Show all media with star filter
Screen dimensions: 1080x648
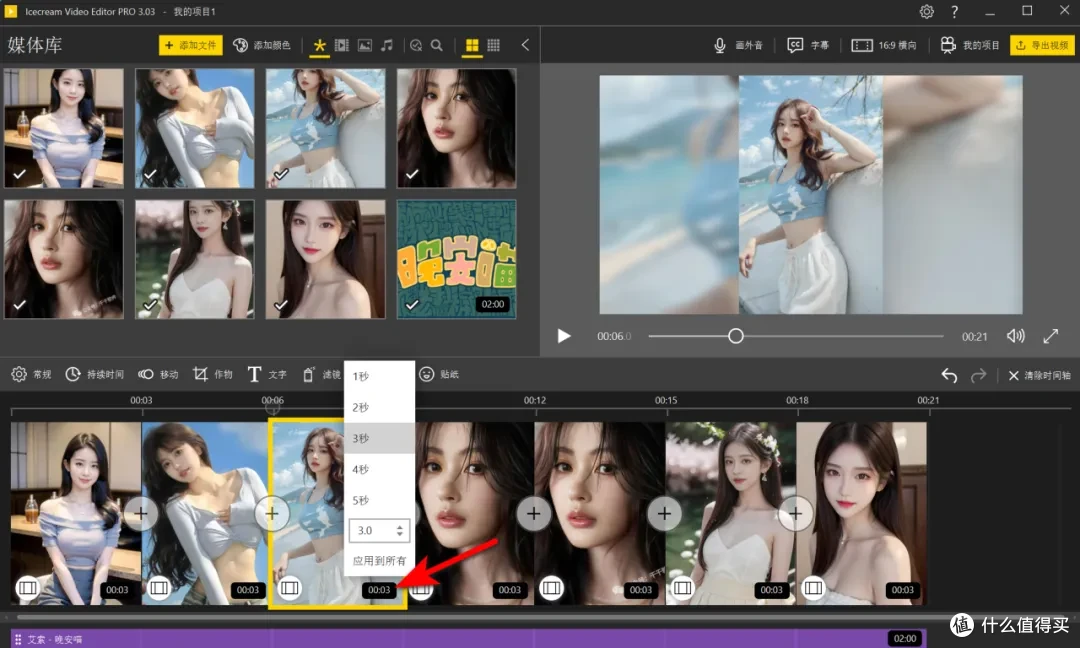point(319,45)
